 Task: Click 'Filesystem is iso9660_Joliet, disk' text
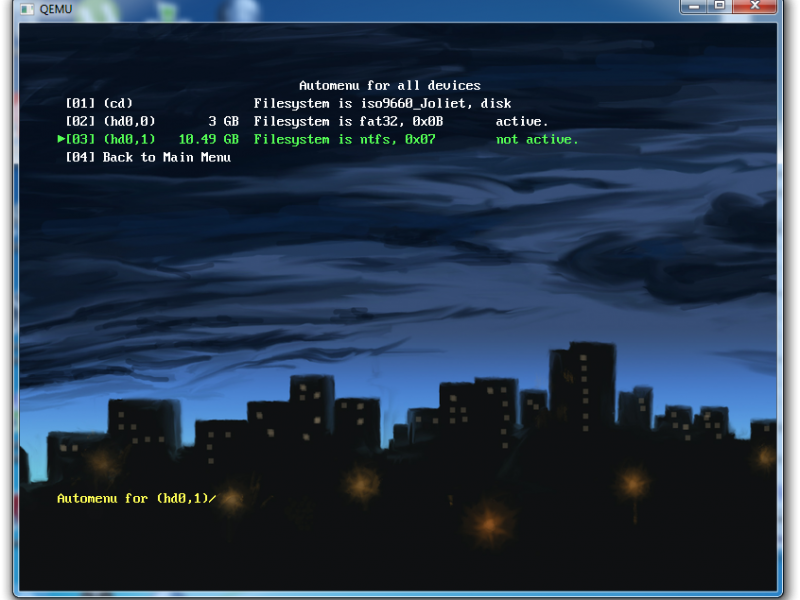point(383,104)
